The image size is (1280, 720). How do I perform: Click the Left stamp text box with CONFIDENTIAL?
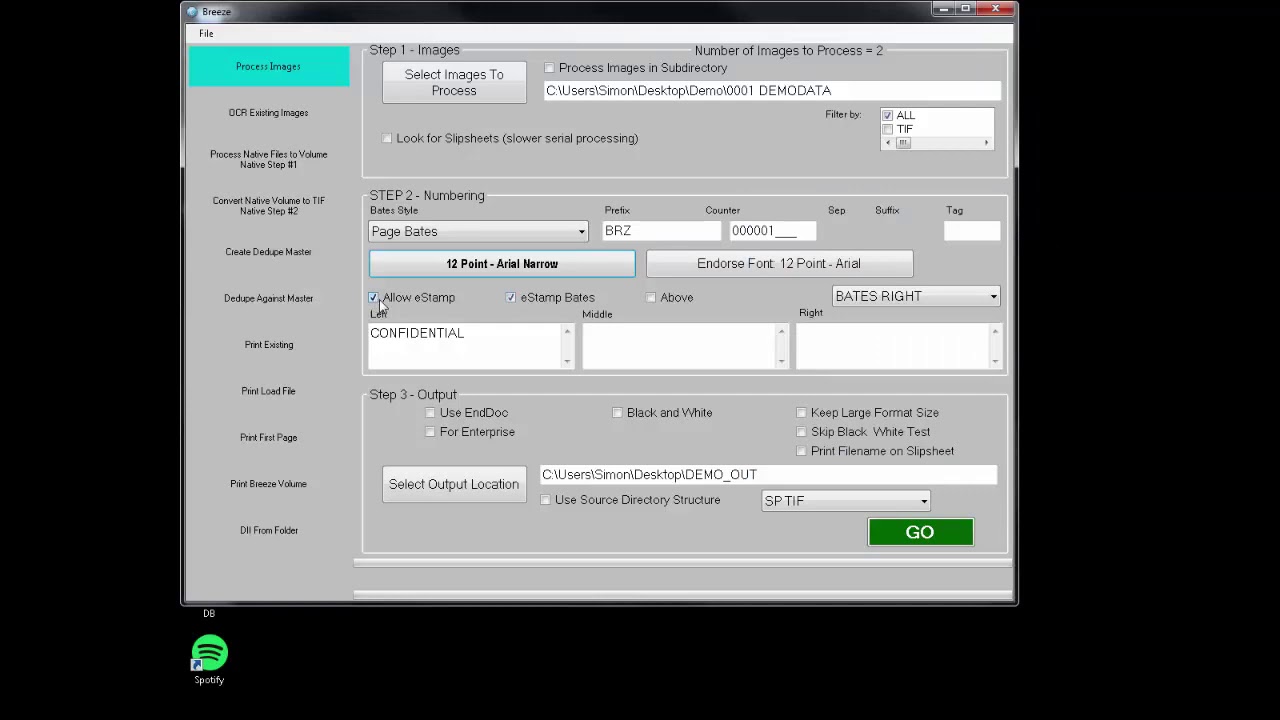point(465,345)
